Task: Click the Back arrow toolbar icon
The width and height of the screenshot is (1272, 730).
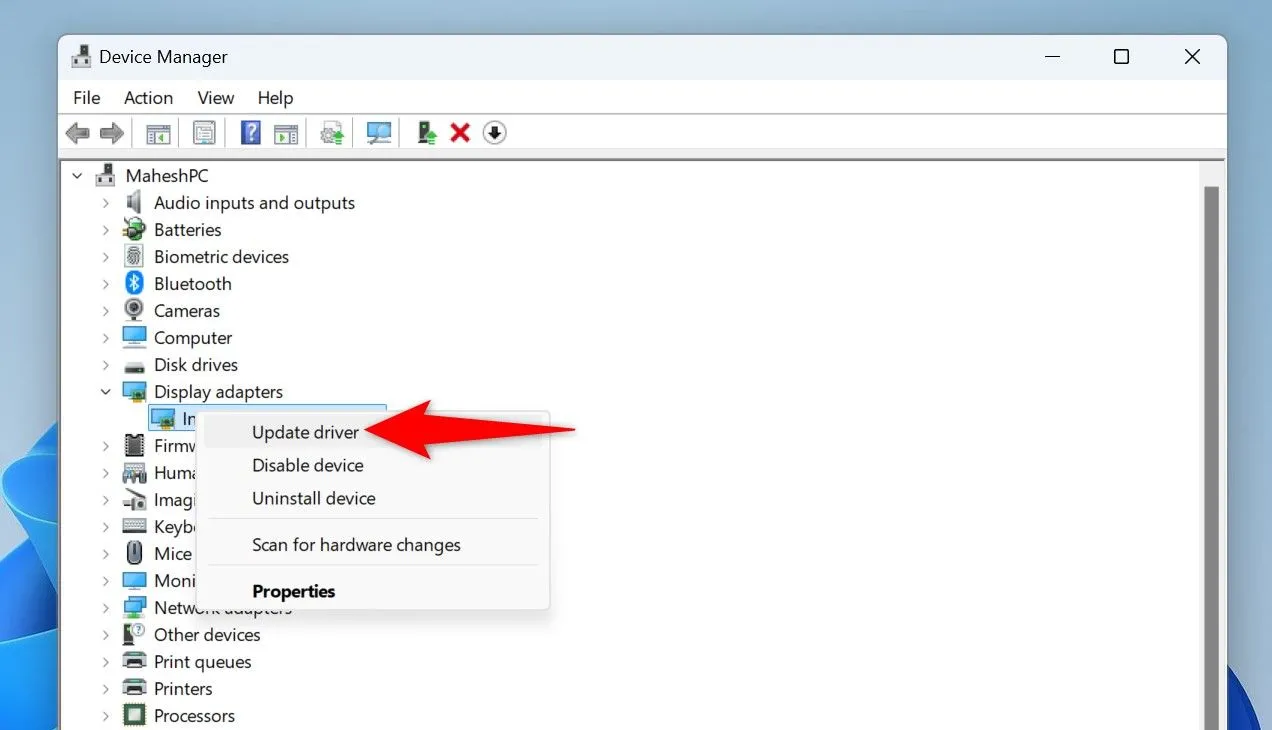Action: click(77, 132)
